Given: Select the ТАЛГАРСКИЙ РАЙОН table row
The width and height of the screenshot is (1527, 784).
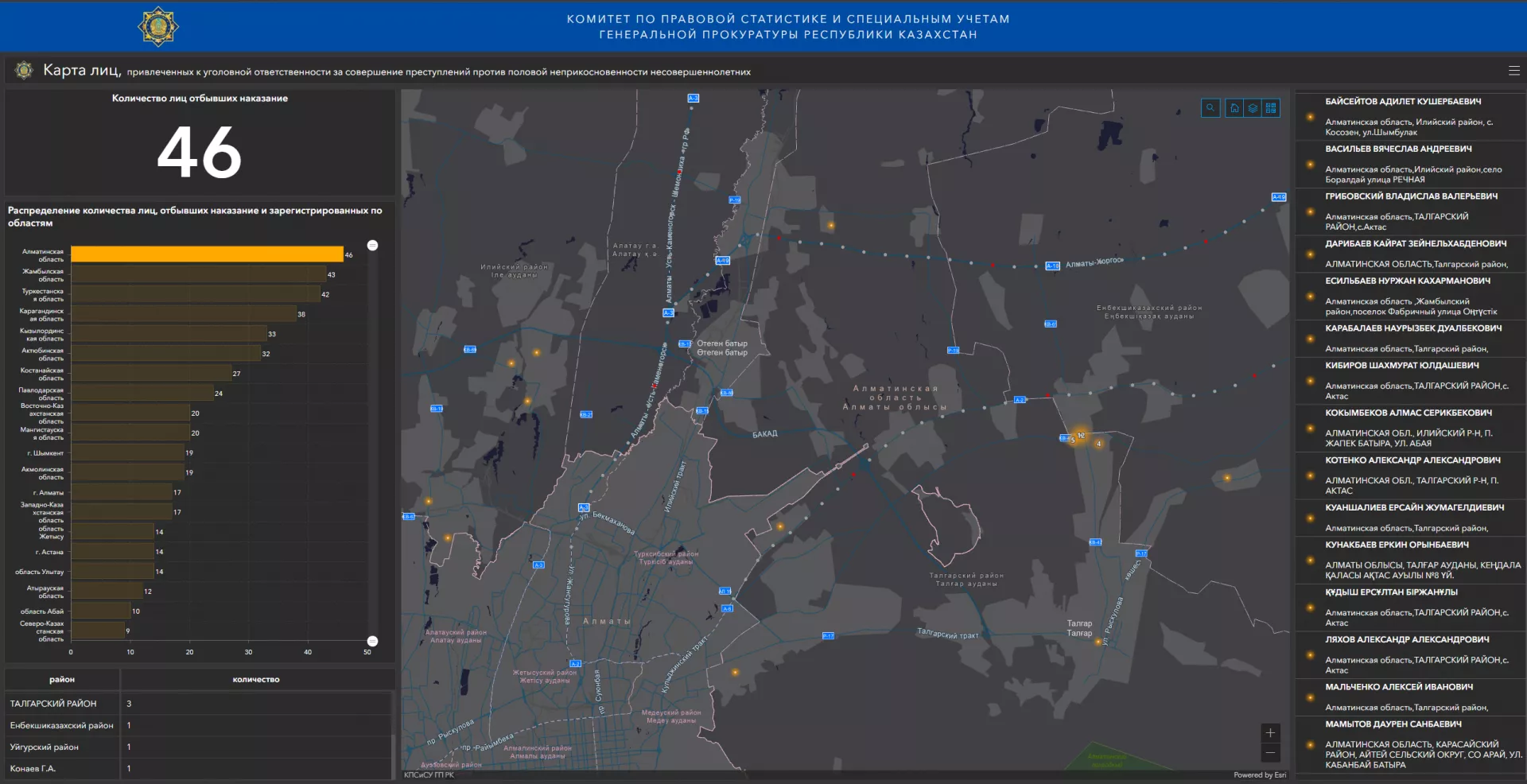Looking at the screenshot, I should (x=199, y=704).
